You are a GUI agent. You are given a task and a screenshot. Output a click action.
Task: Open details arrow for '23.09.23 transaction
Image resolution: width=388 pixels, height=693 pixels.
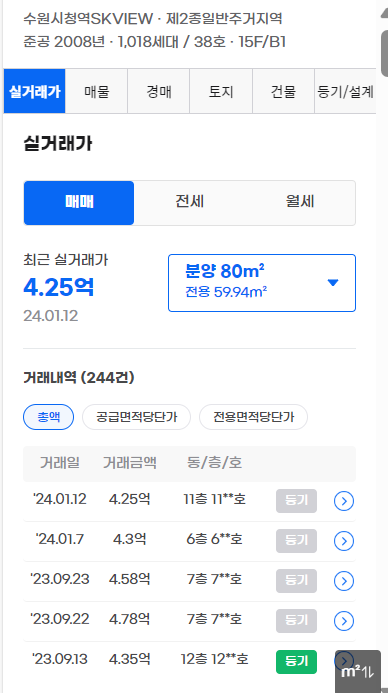point(344,581)
